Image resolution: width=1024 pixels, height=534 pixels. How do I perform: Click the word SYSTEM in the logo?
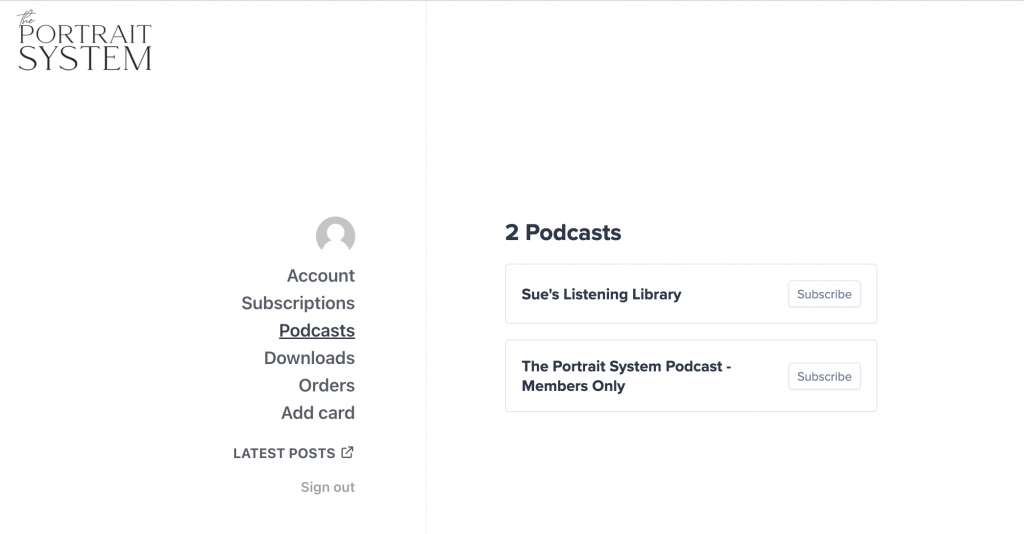click(x=85, y=59)
